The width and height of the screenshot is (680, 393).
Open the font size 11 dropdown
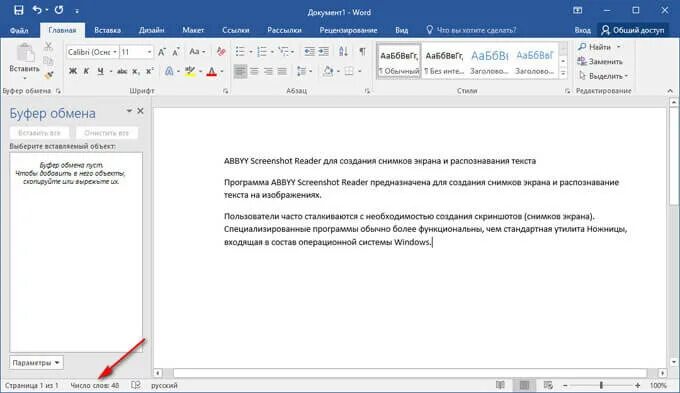(149, 52)
